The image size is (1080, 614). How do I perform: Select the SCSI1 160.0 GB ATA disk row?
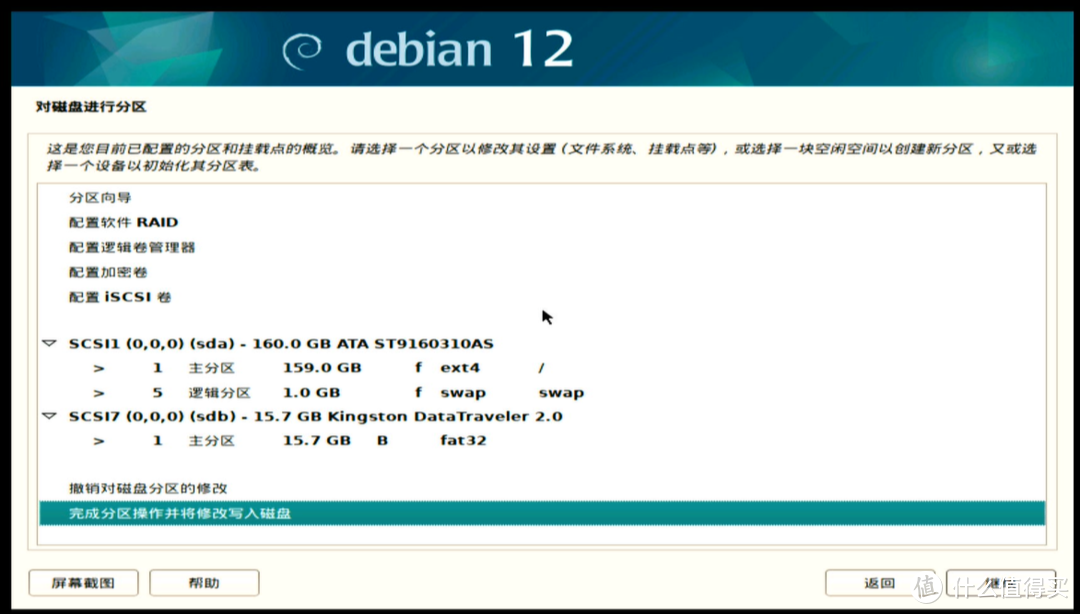tap(280, 343)
